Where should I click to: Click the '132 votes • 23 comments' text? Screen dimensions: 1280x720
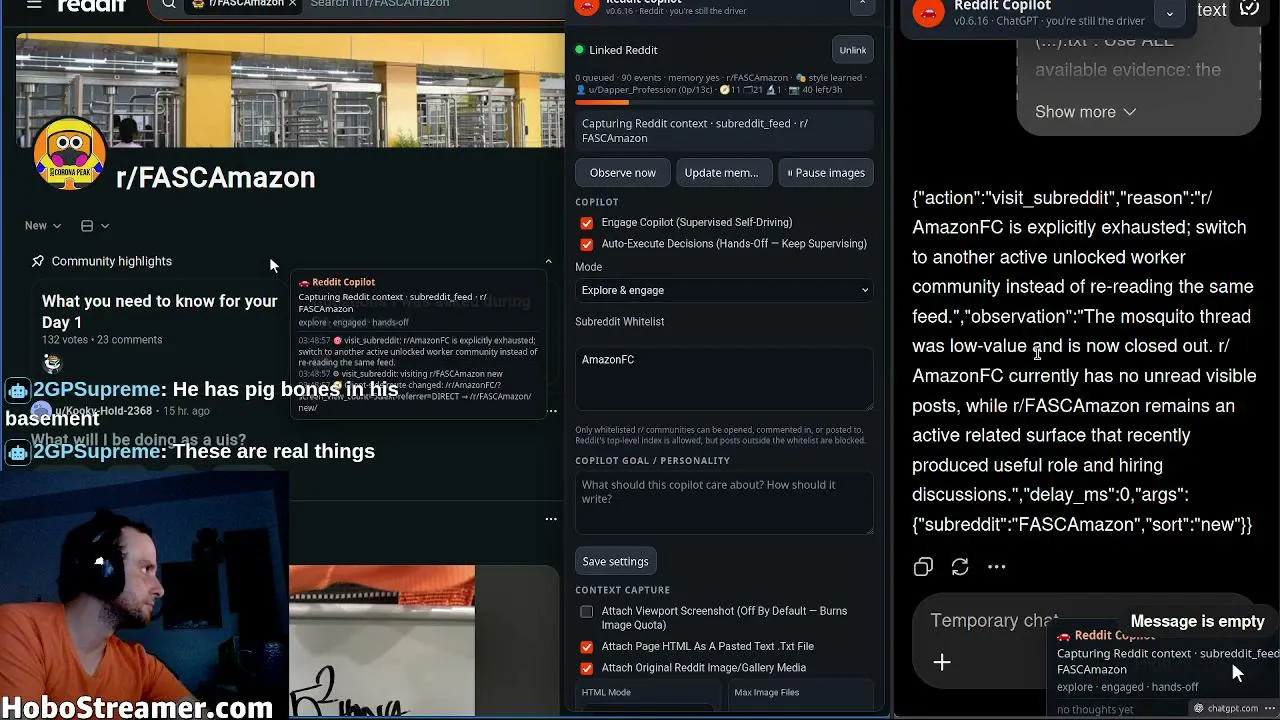tap(102, 340)
